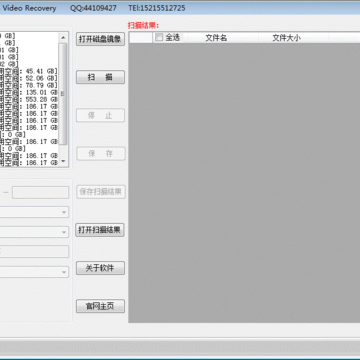Click the red 扫描结果 label
The height and width of the screenshot is (360, 360).
click(x=144, y=25)
